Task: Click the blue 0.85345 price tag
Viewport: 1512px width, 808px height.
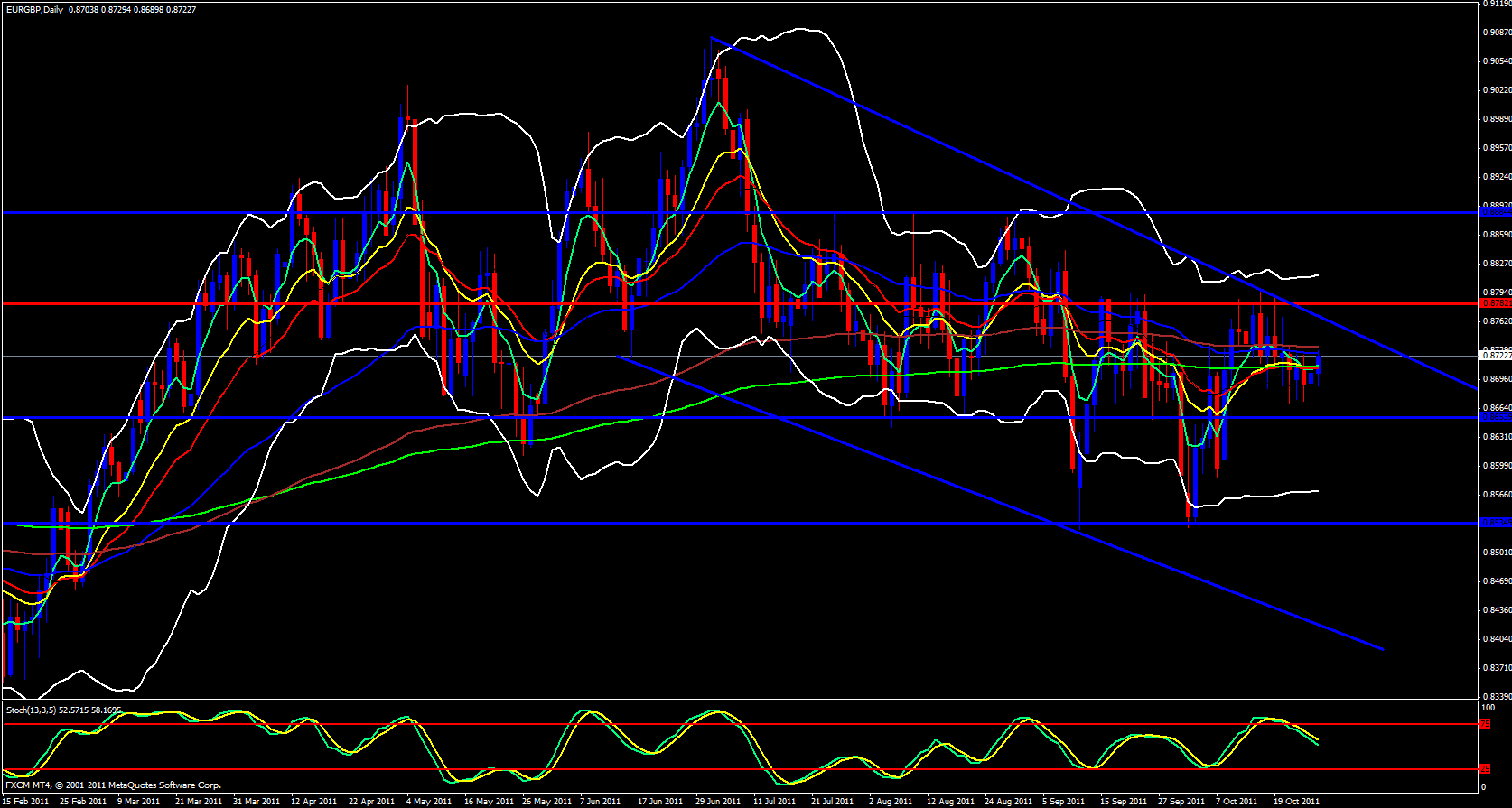Action: click(x=1496, y=523)
